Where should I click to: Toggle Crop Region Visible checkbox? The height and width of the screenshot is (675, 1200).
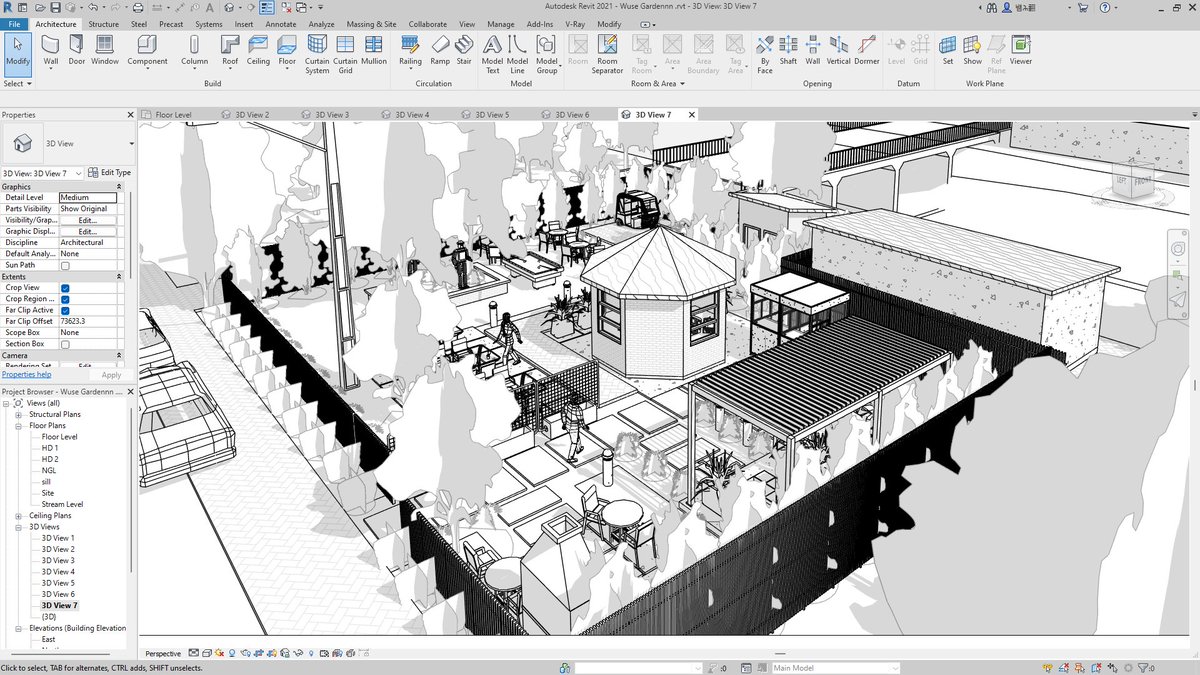(x=65, y=299)
